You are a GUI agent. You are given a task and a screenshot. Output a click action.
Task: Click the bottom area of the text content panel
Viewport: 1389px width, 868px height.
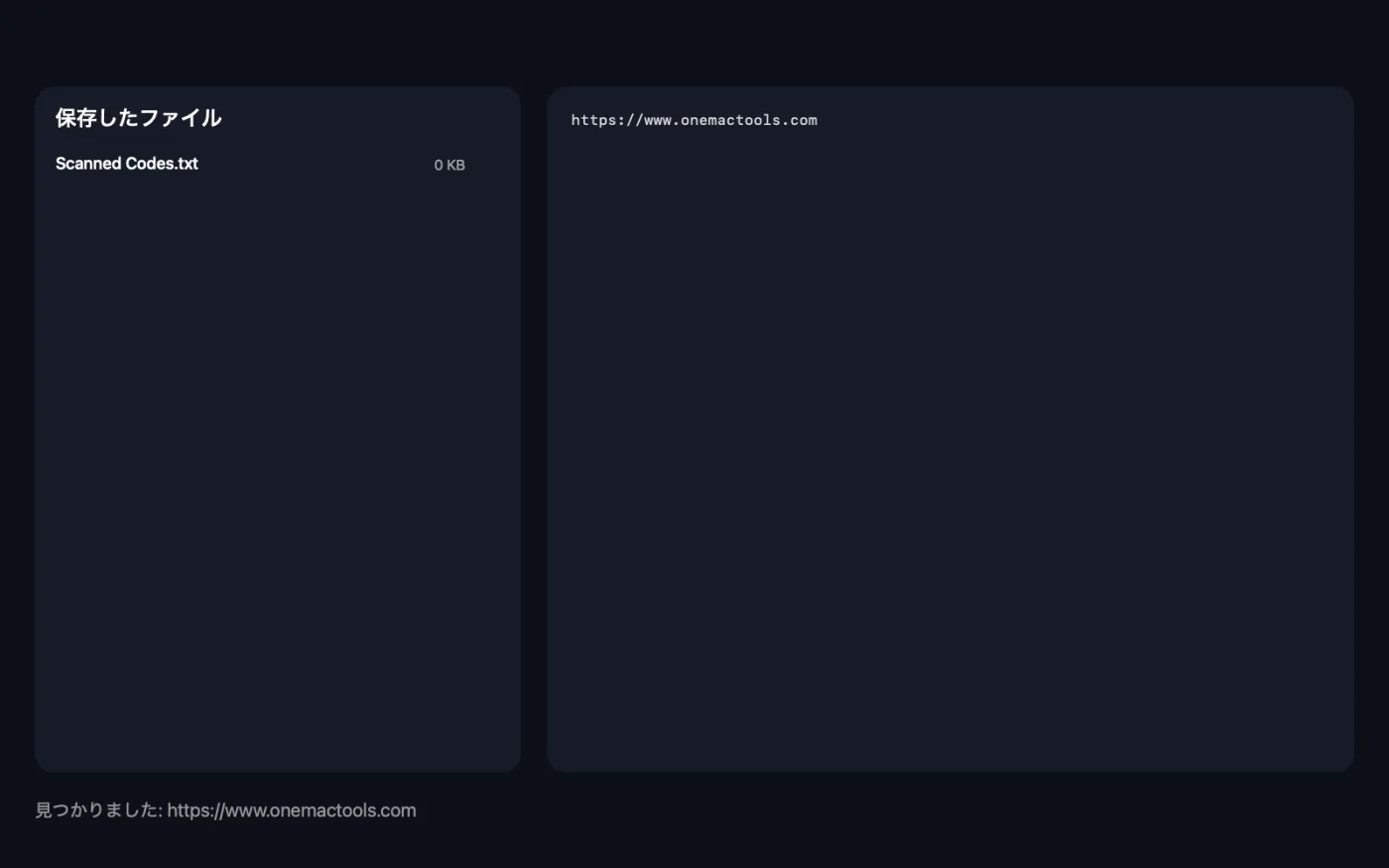click(950, 734)
